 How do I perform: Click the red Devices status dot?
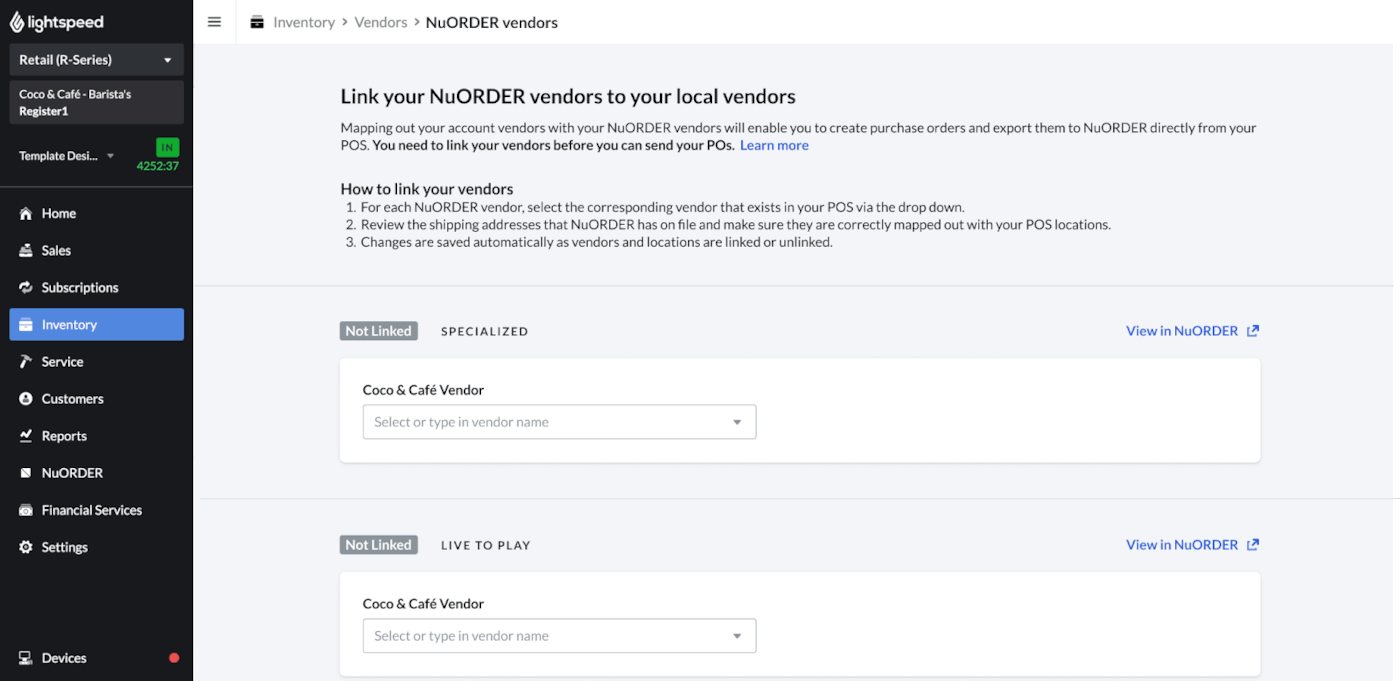tap(174, 658)
